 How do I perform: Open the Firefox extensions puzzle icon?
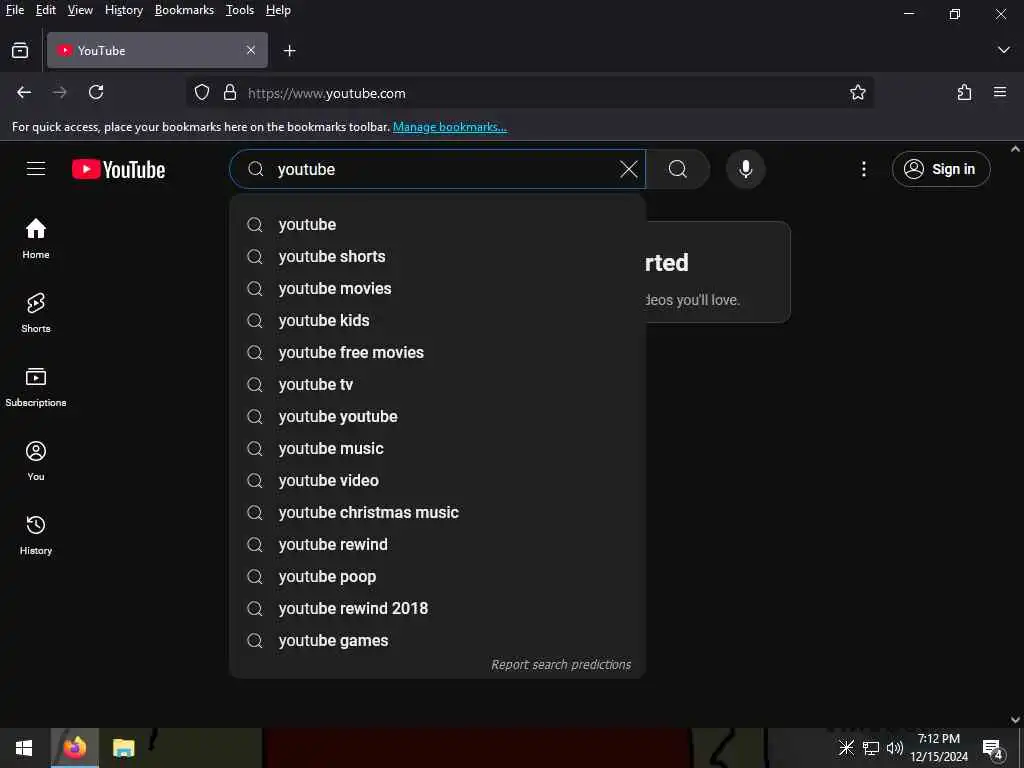(964, 93)
